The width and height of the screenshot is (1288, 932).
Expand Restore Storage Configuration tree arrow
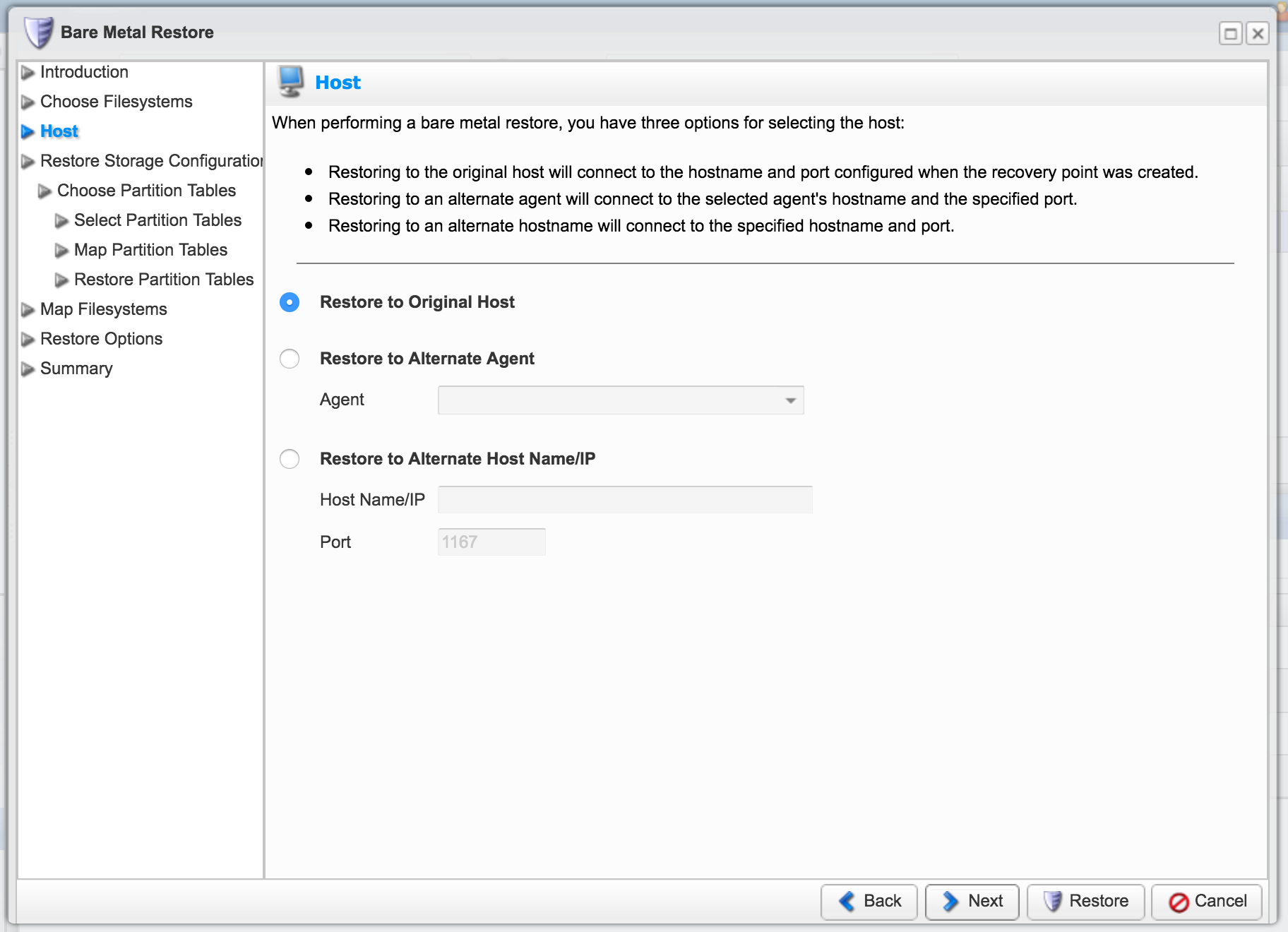28,162
